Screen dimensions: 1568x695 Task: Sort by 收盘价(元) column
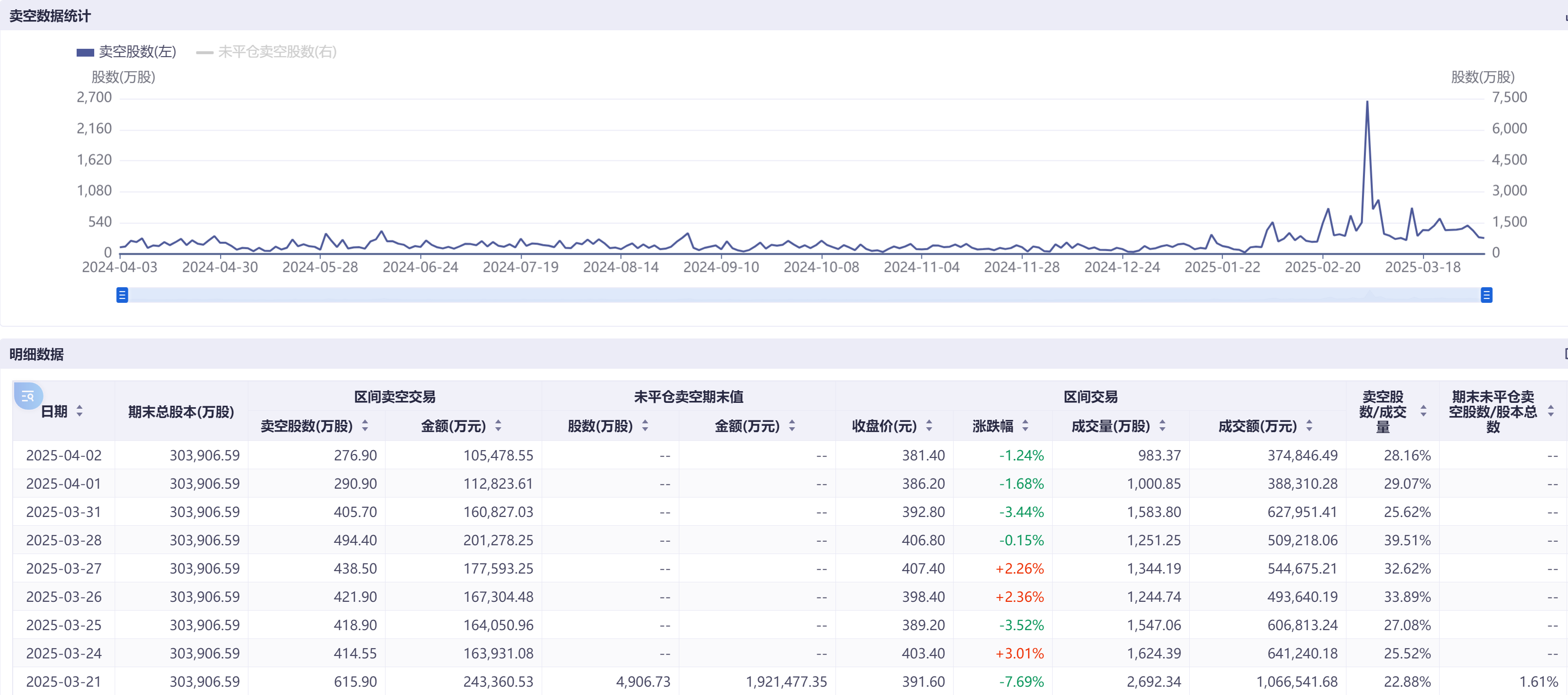point(929,426)
